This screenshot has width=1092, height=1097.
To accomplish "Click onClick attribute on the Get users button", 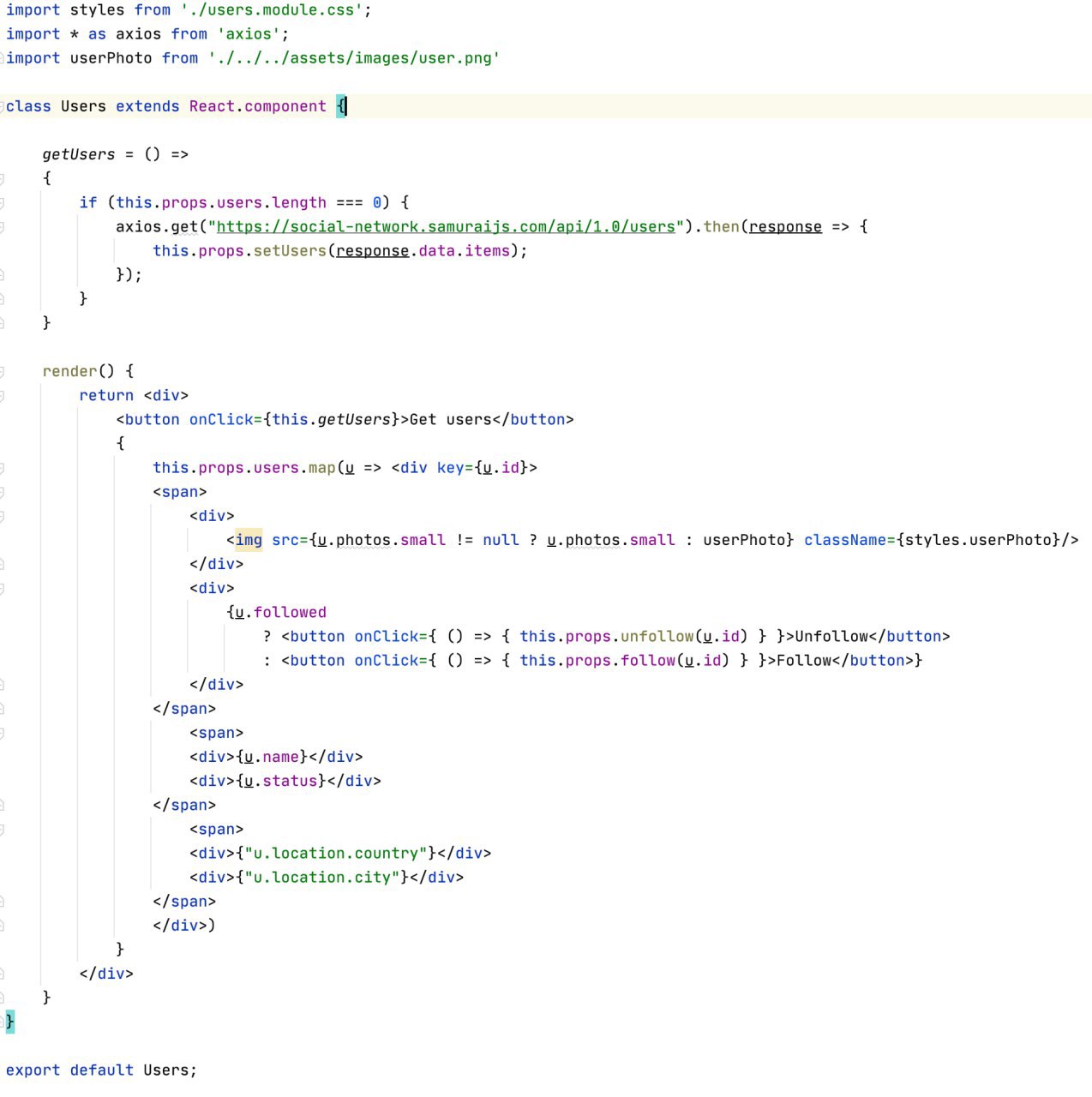I will (221, 419).
